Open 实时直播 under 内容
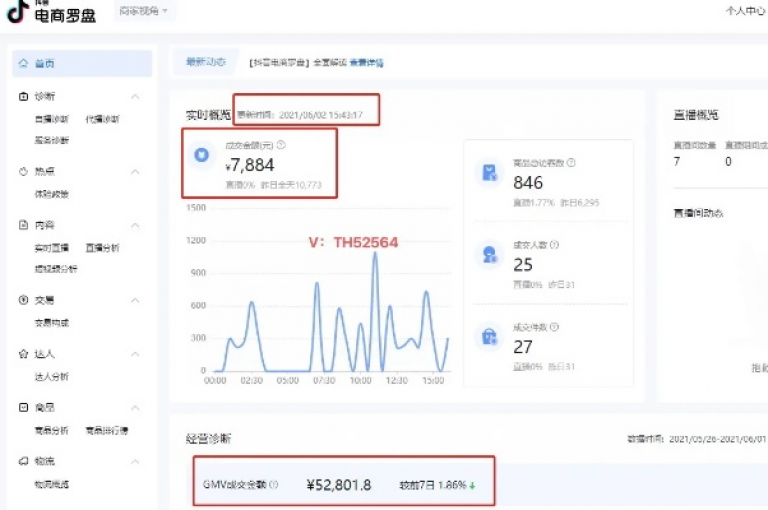This screenshot has height=510, width=768. coord(51,248)
